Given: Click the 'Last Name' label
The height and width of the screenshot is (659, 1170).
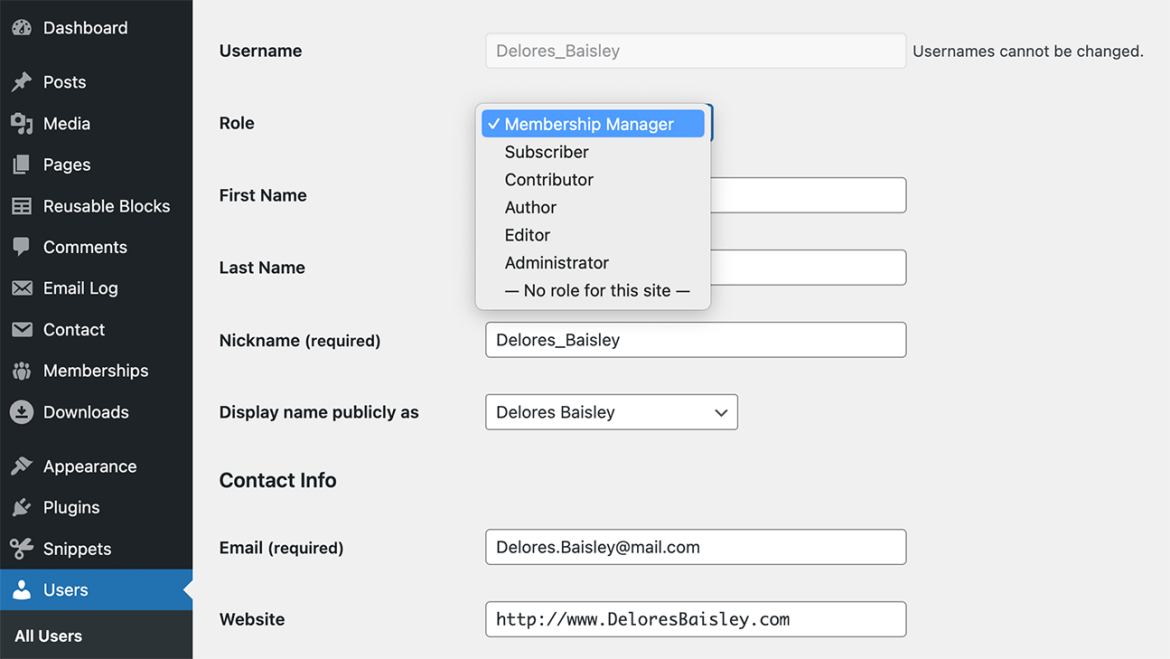Looking at the screenshot, I should [262, 267].
